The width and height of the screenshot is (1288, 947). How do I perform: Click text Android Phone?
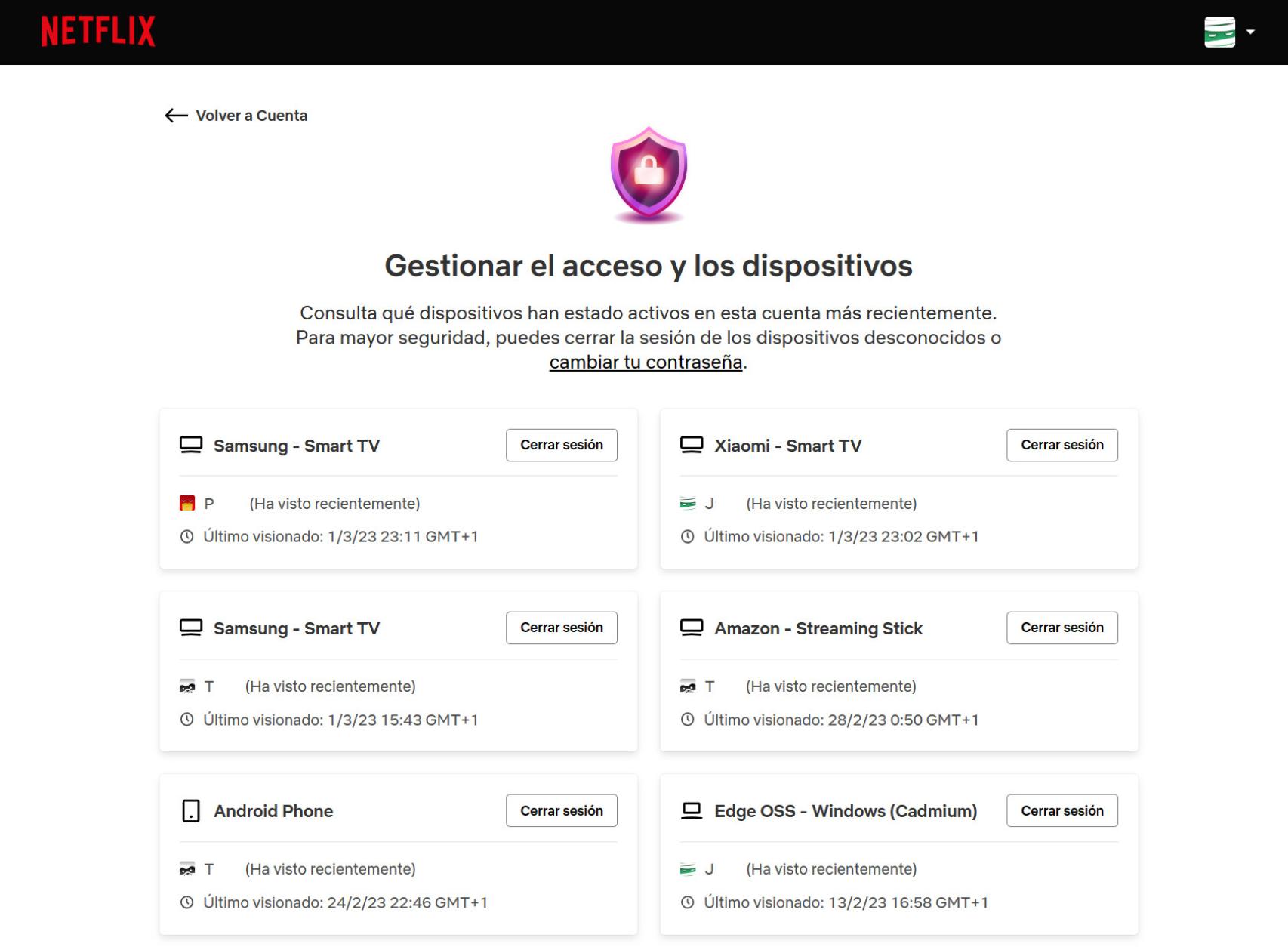coord(273,811)
